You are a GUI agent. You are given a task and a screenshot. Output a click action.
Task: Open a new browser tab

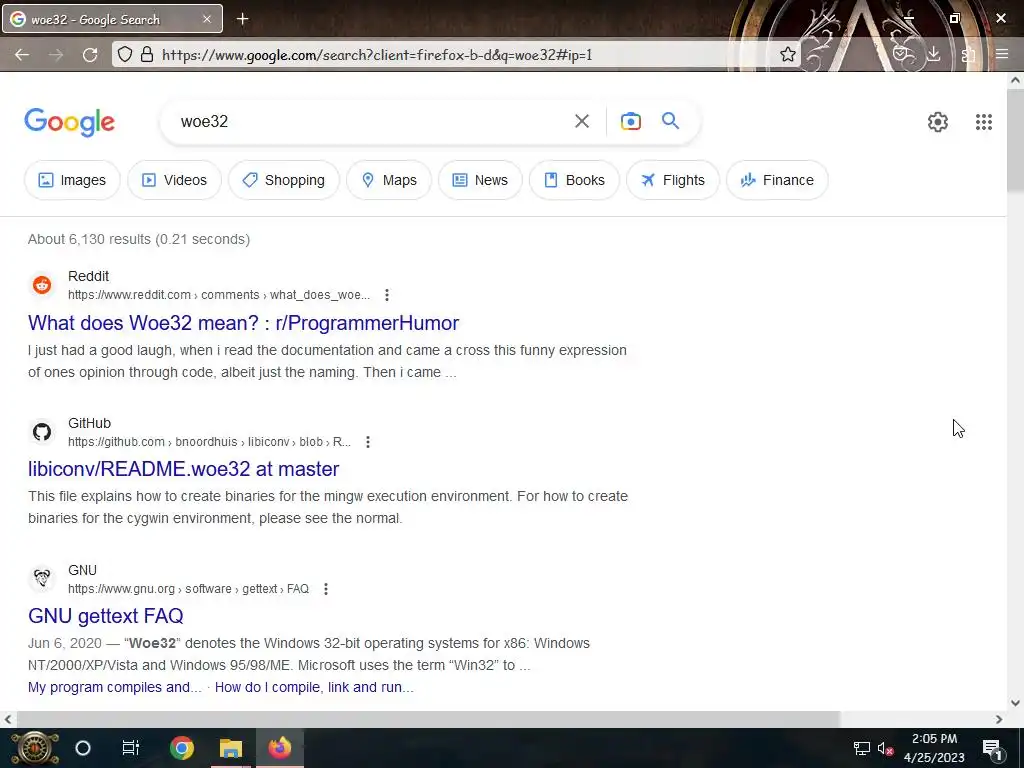coord(242,19)
